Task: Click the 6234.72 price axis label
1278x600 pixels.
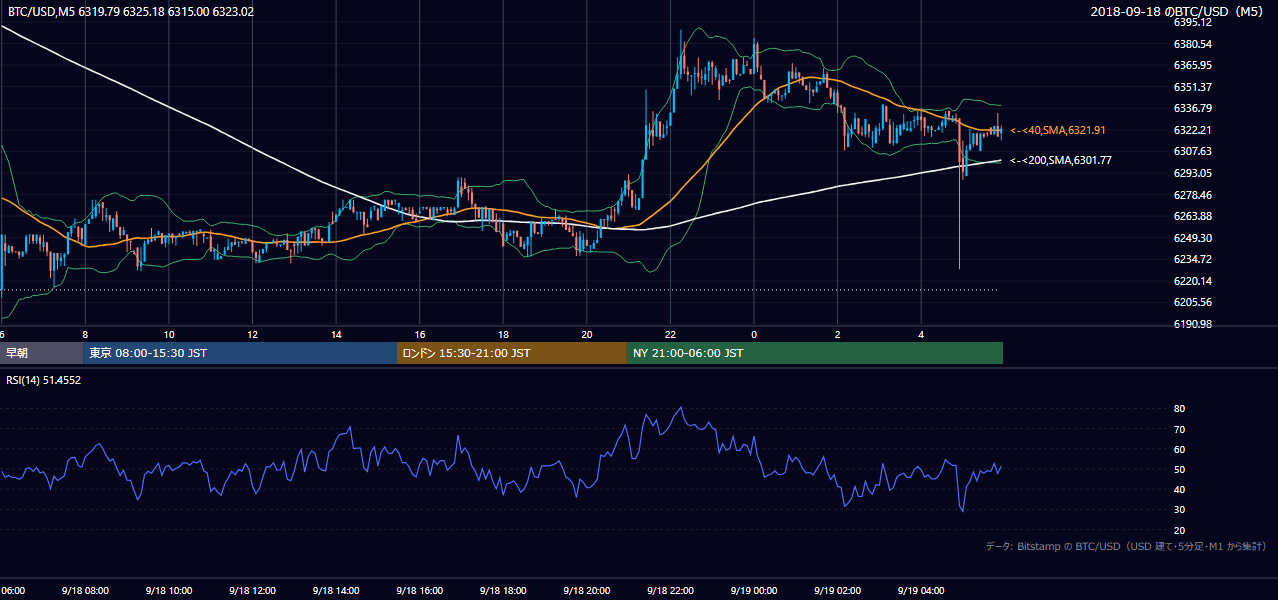Action: (x=1192, y=259)
